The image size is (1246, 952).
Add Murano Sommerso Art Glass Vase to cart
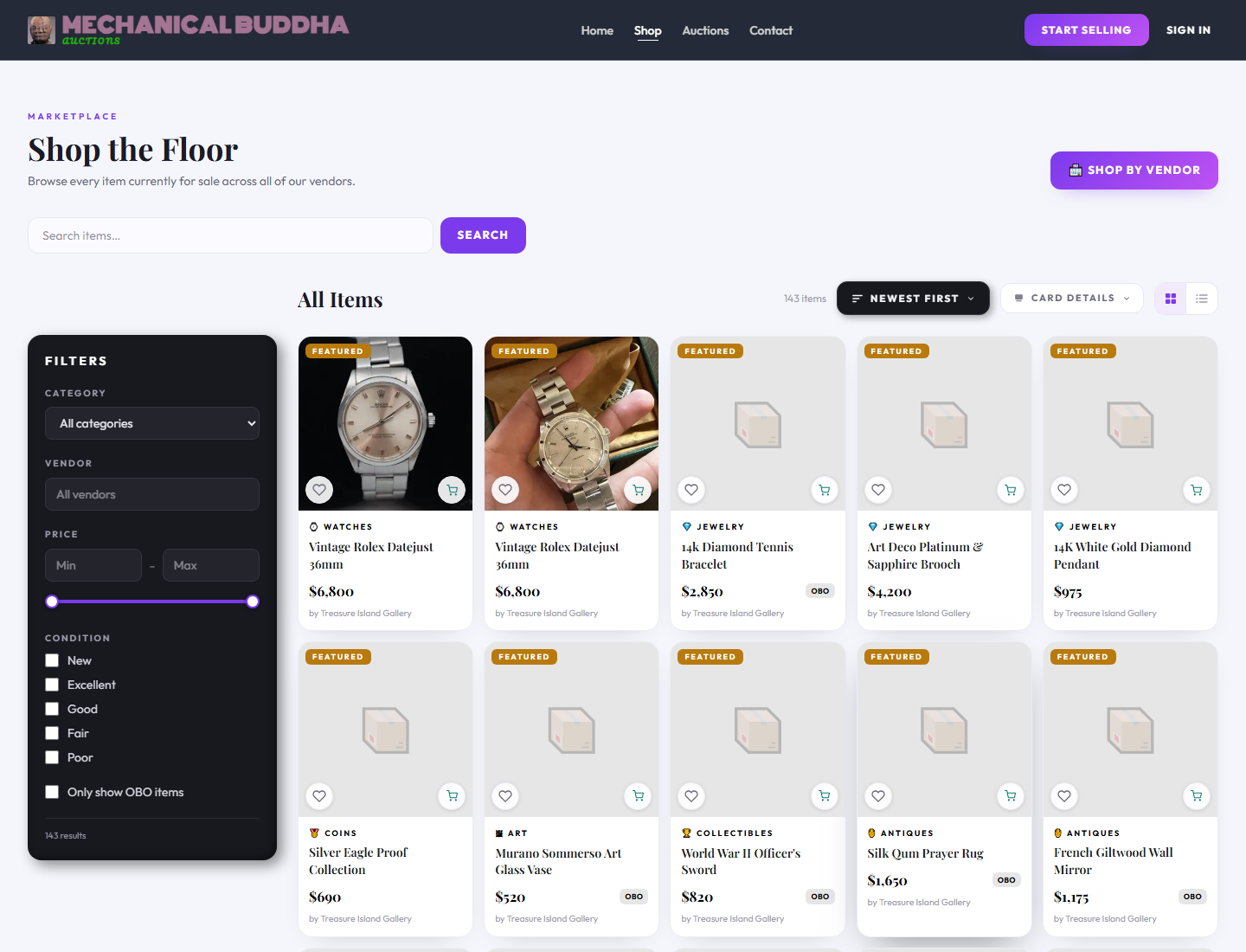tap(638, 796)
